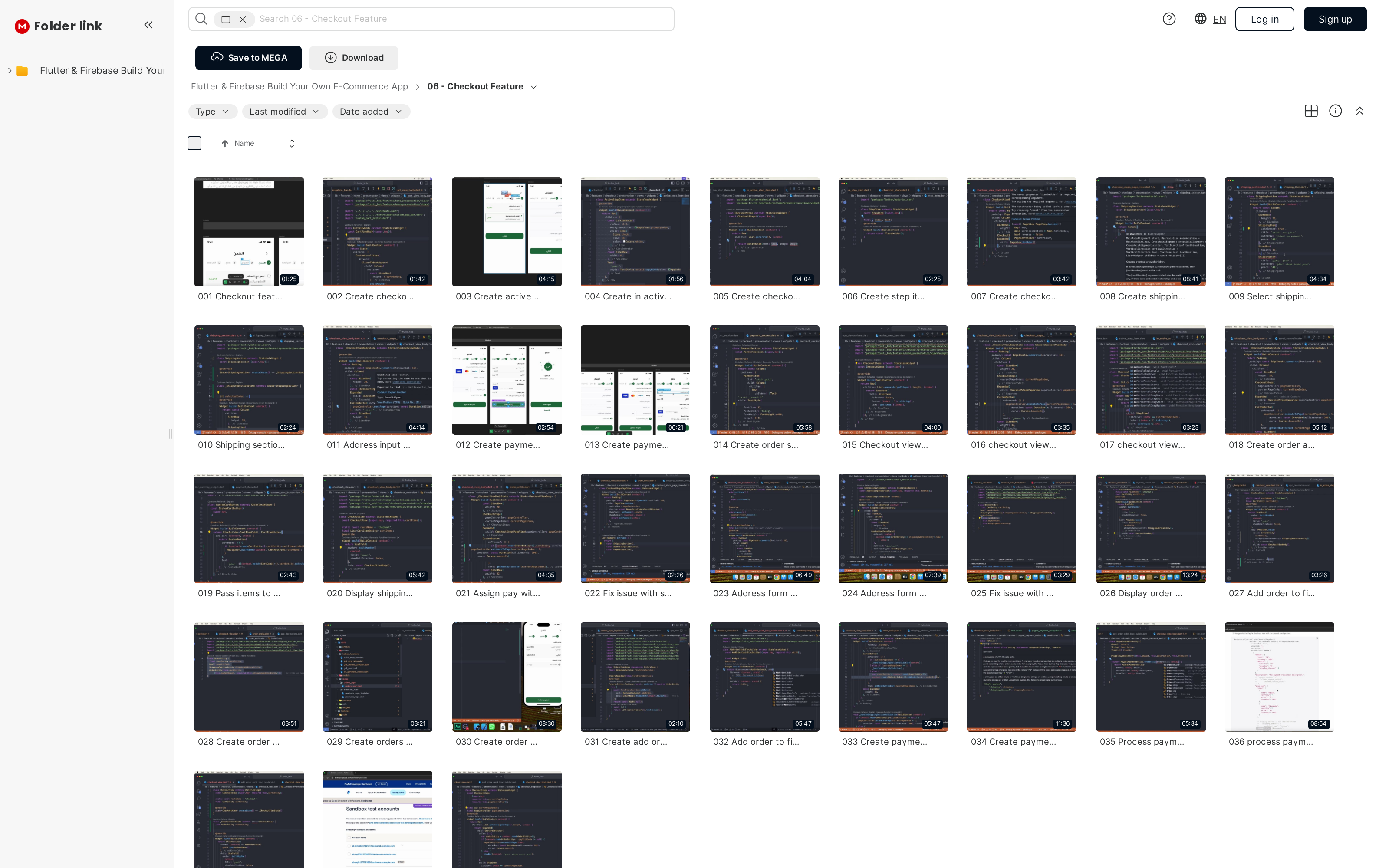This screenshot has width=1389, height=868.
Task: Open the folder info icon
Action: [x=1335, y=112]
